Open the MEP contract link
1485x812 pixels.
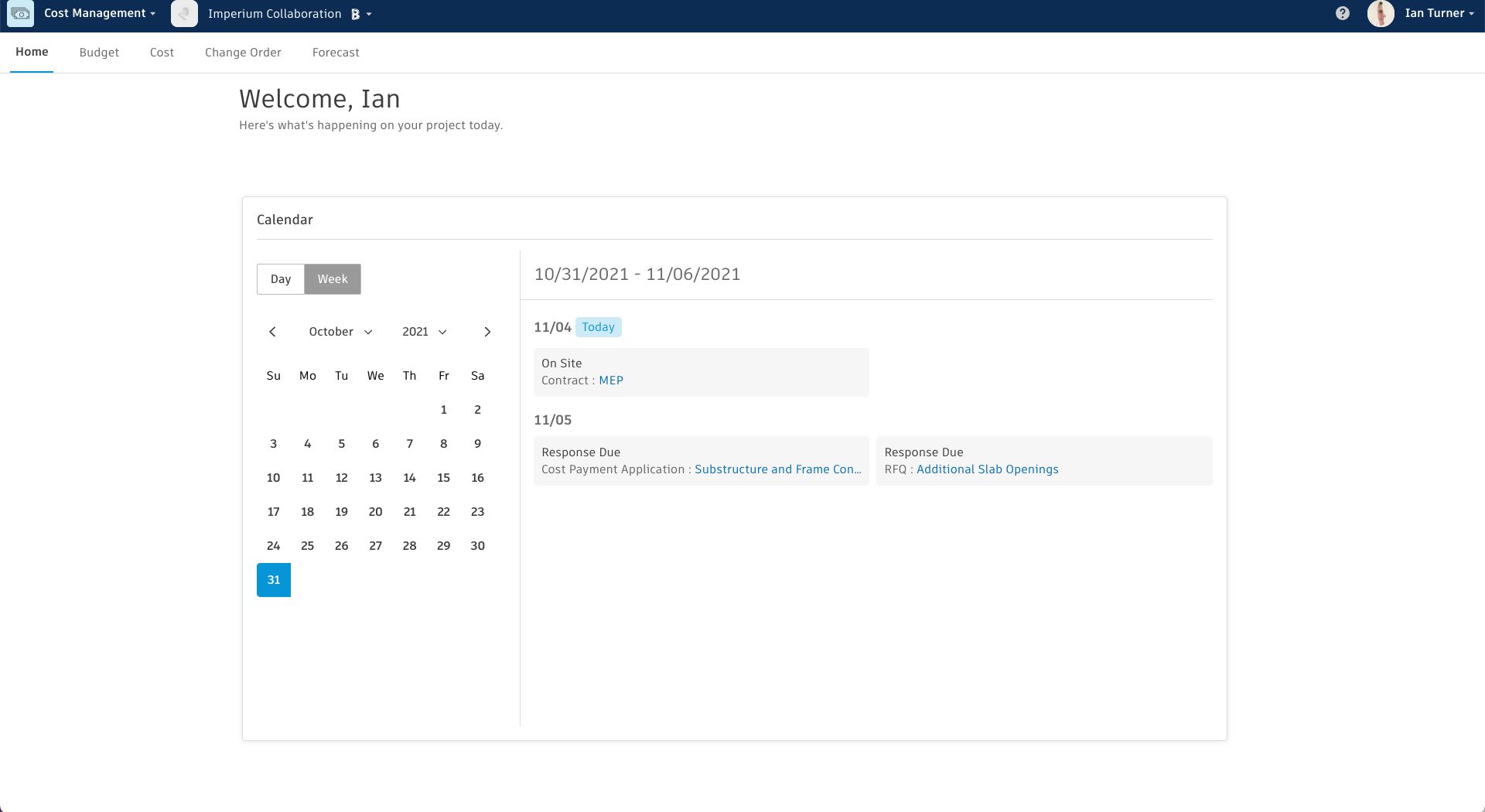coord(611,380)
